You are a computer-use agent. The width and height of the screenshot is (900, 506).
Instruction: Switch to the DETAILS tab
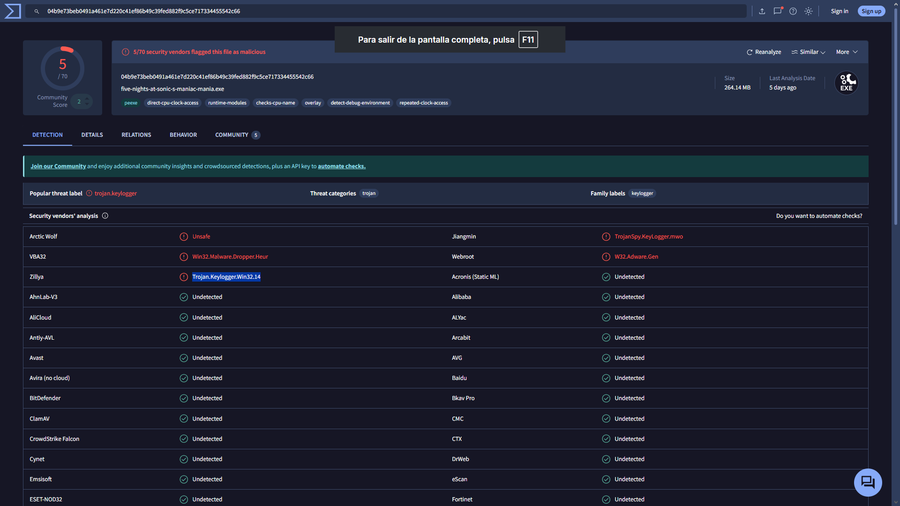point(92,135)
